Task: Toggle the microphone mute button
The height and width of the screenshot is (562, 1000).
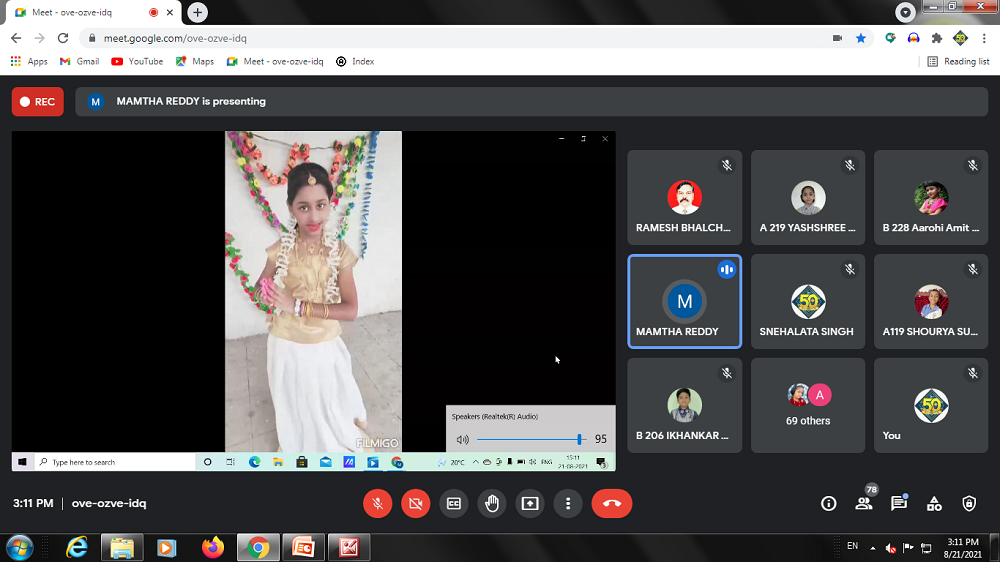Action: (377, 504)
